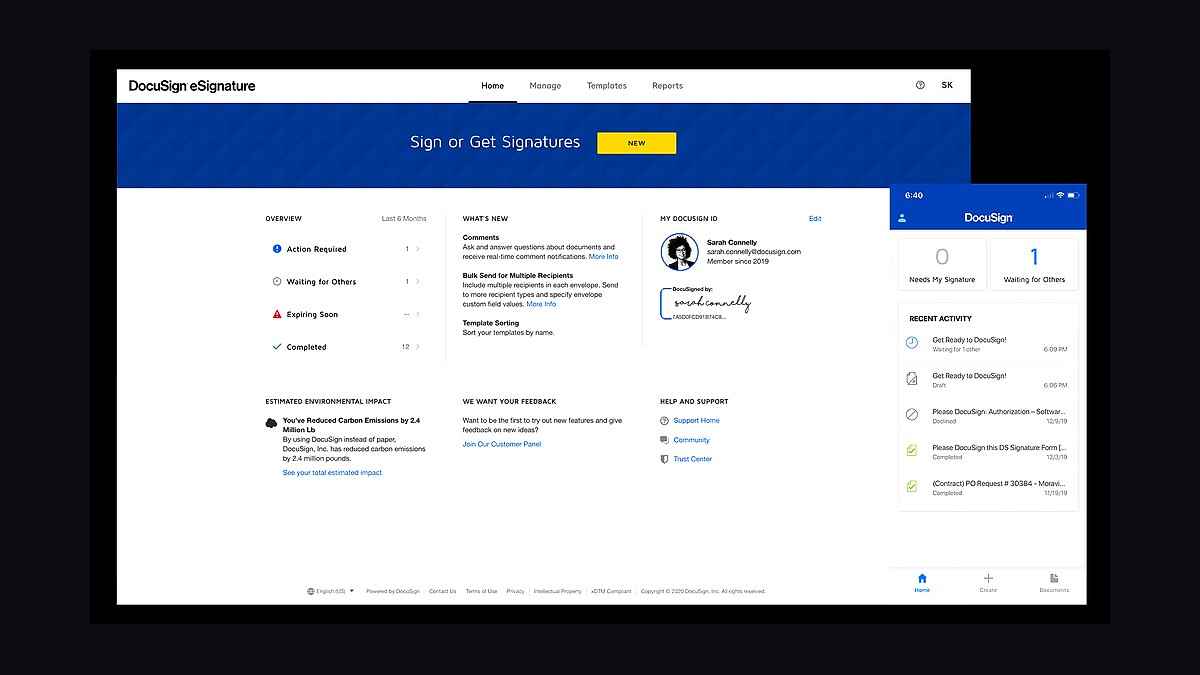Switch to the Manage tab
Screen dimensions: 1200x675
(x=545, y=86)
